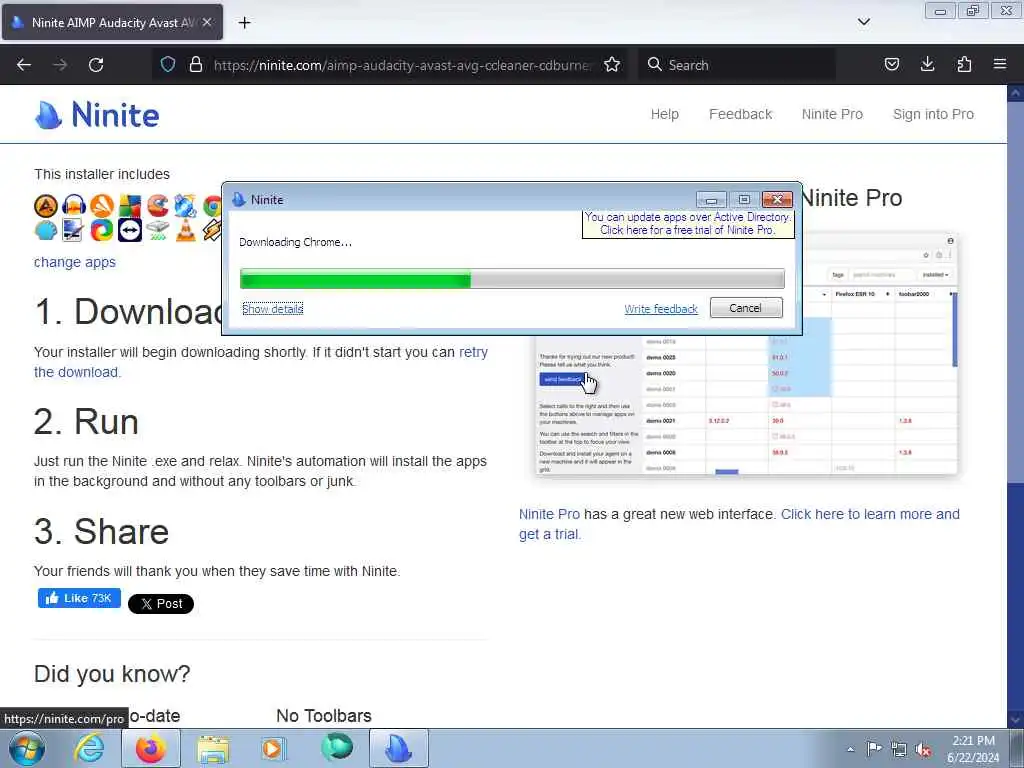Cancel the Ninite installation
1024x768 pixels.
coord(746,308)
